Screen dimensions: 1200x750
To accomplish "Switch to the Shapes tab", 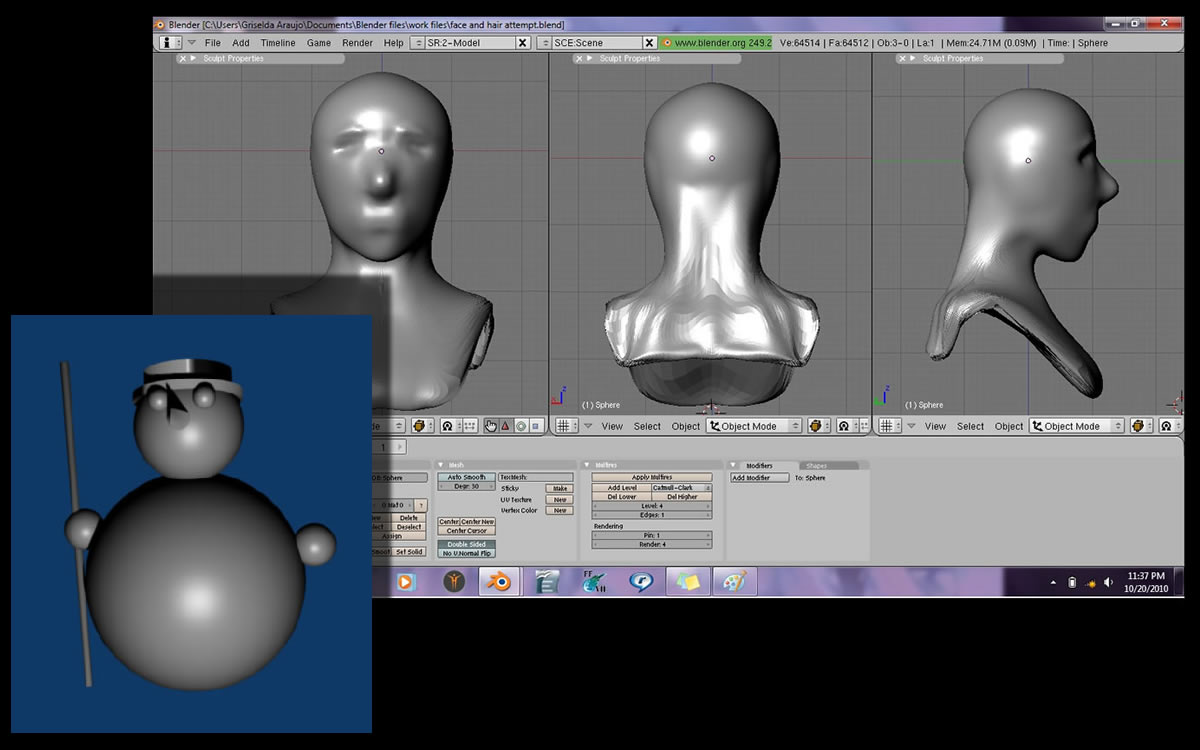I will (816, 466).
